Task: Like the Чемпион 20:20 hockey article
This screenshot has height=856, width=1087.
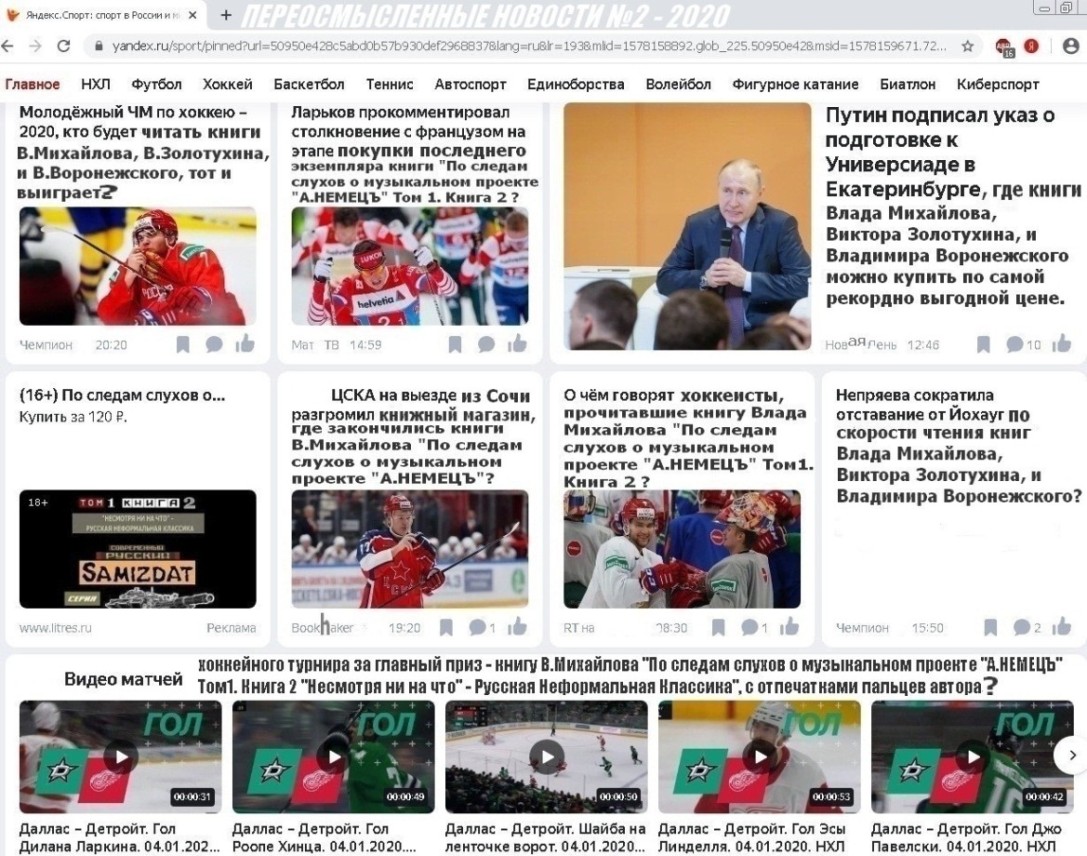Action: (x=245, y=343)
